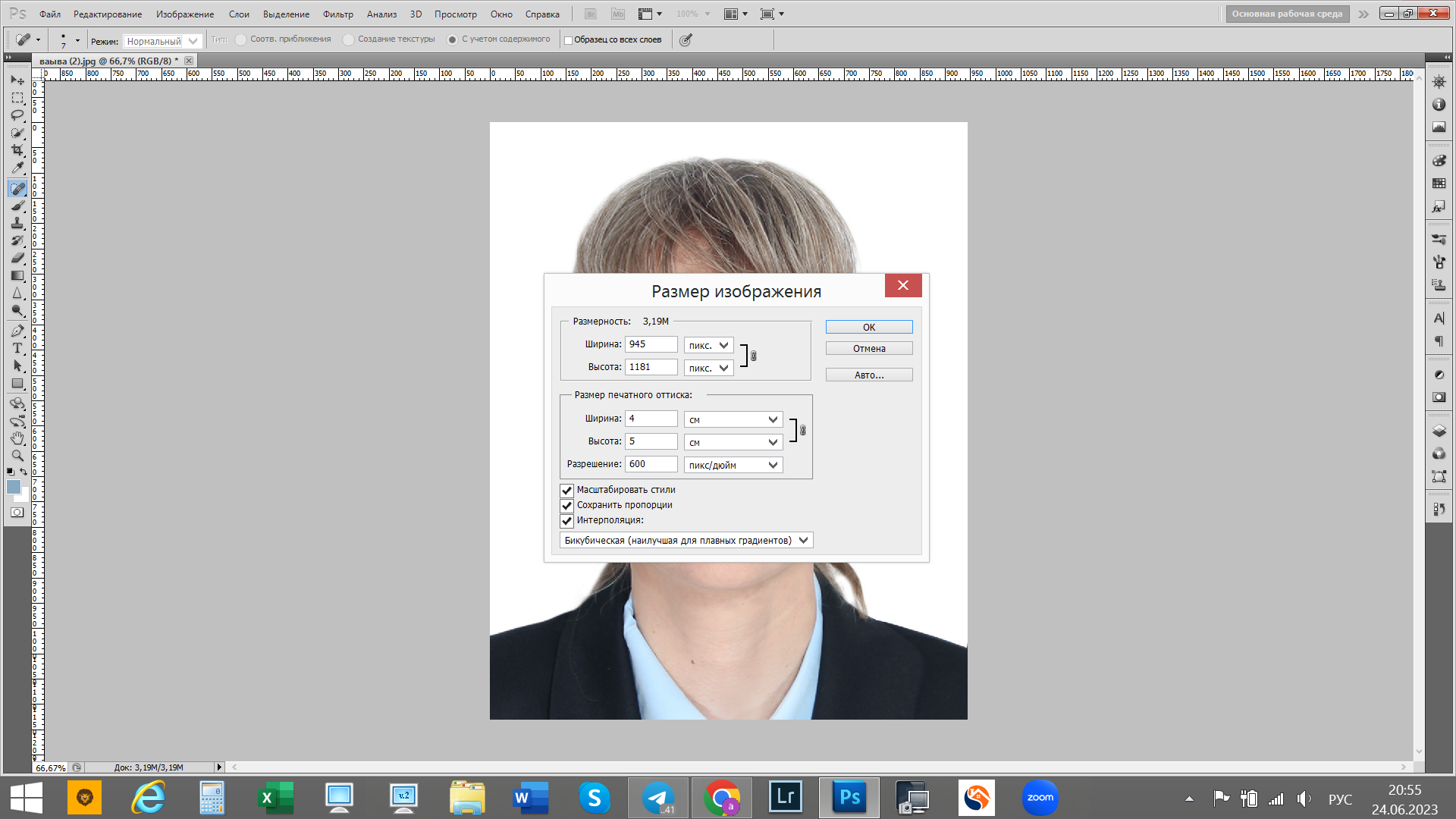This screenshot has width=1456, height=819.
Task: Open the width пикс. units dropdown
Action: (x=708, y=345)
